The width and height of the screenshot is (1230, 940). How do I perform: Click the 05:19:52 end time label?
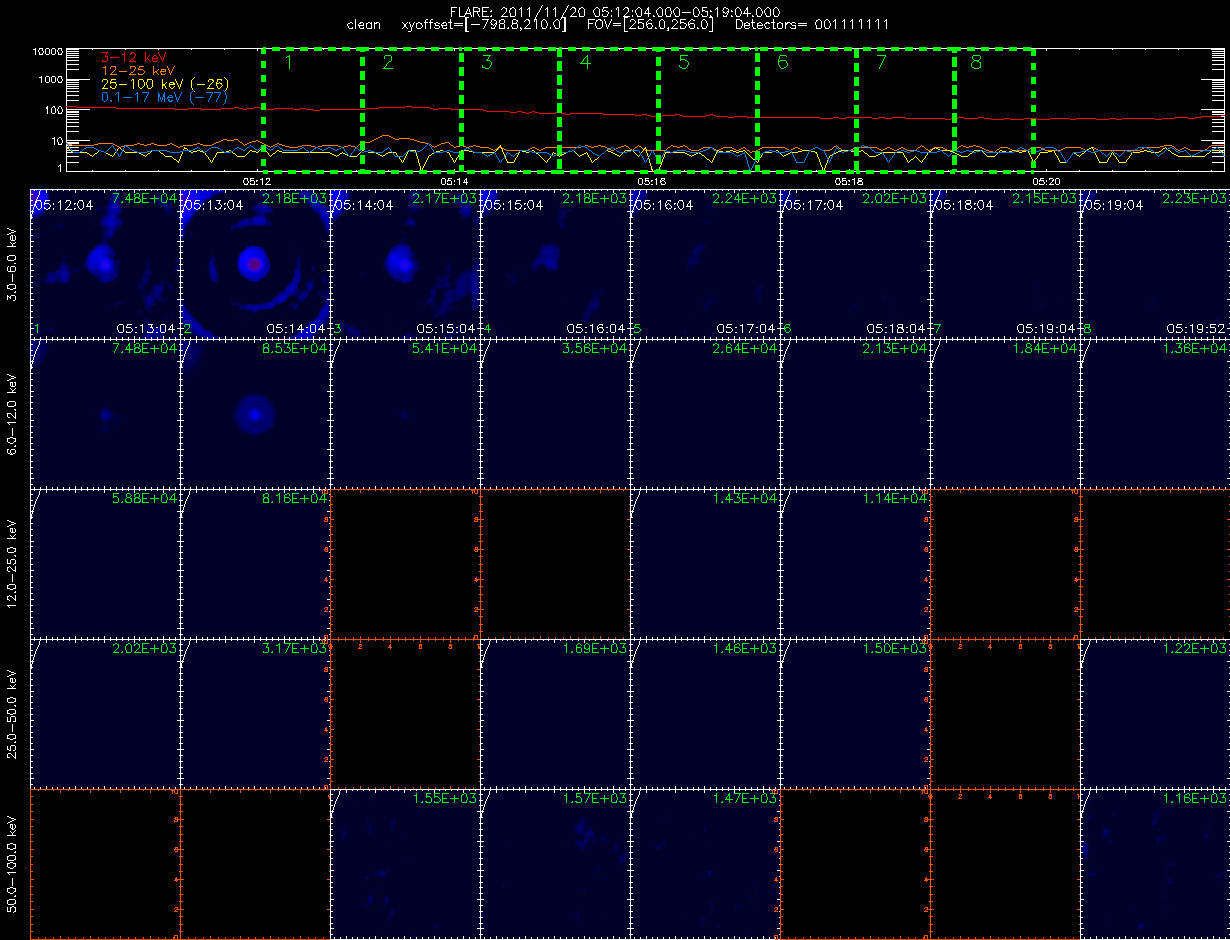pyautogui.click(x=1196, y=328)
